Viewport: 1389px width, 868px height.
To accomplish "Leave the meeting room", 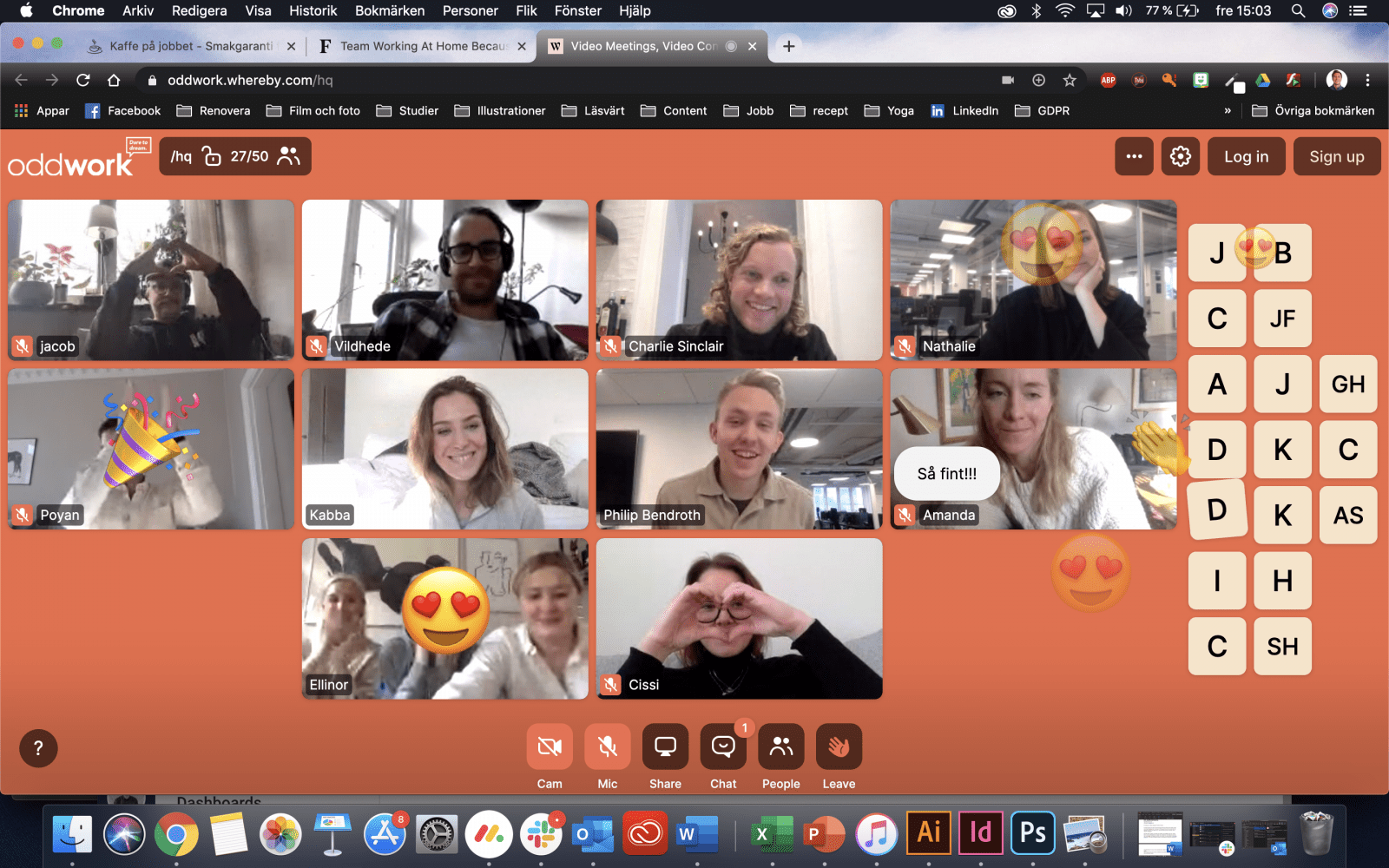I will (839, 746).
